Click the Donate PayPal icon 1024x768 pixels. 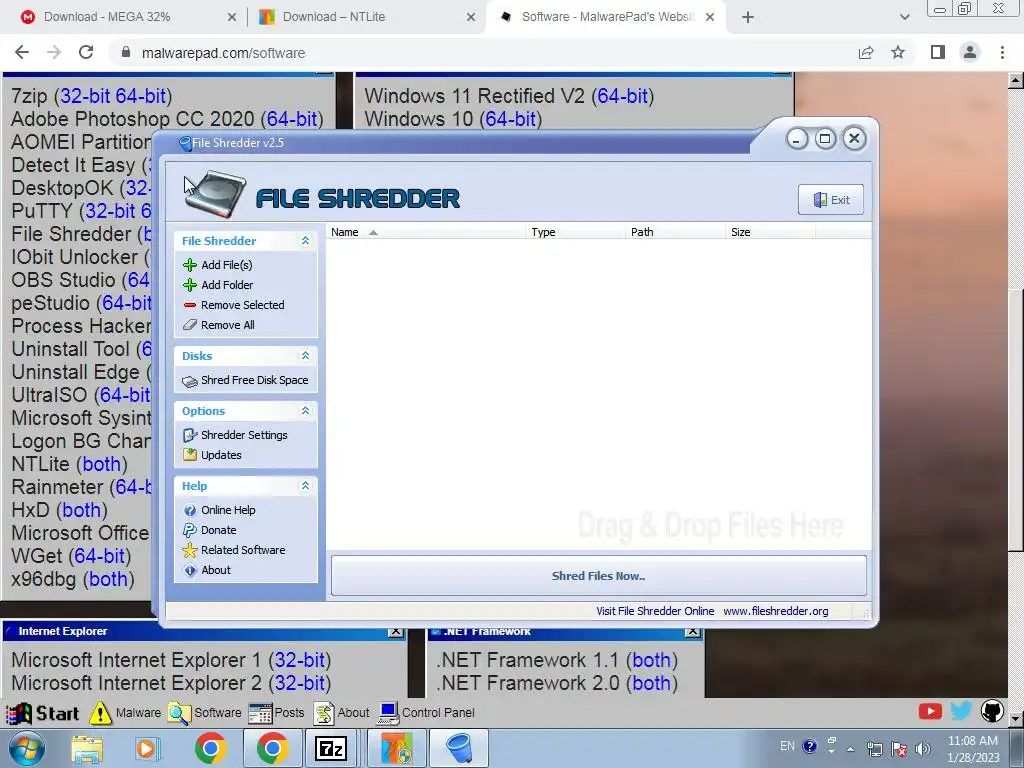[x=189, y=530]
